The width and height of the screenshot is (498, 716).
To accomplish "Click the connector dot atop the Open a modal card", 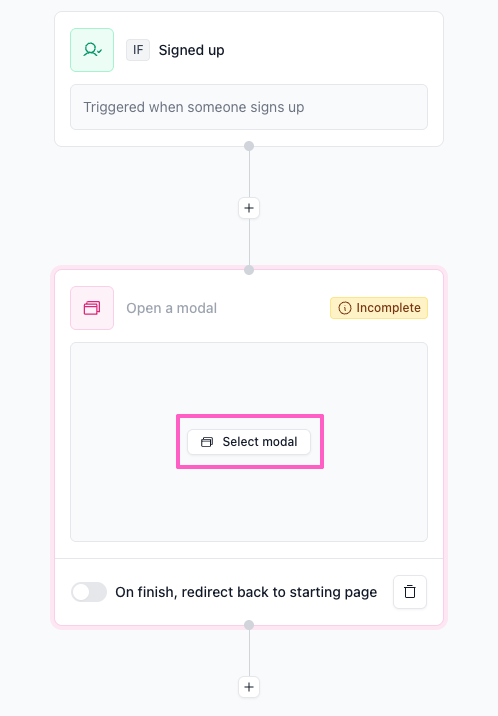I will tap(249, 270).
